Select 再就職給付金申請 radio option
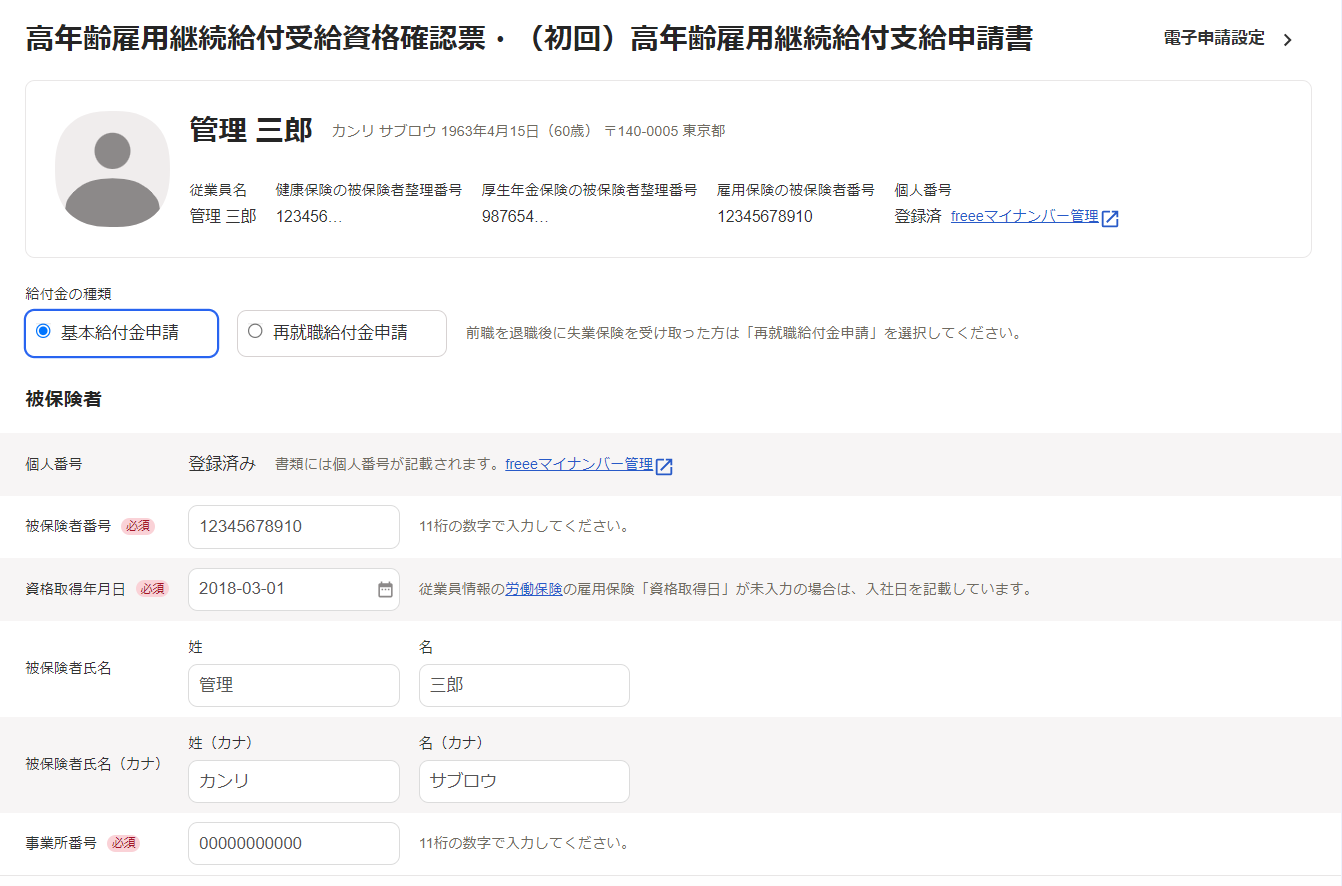This screenshot has height=886, width=1342. (341, 333)
